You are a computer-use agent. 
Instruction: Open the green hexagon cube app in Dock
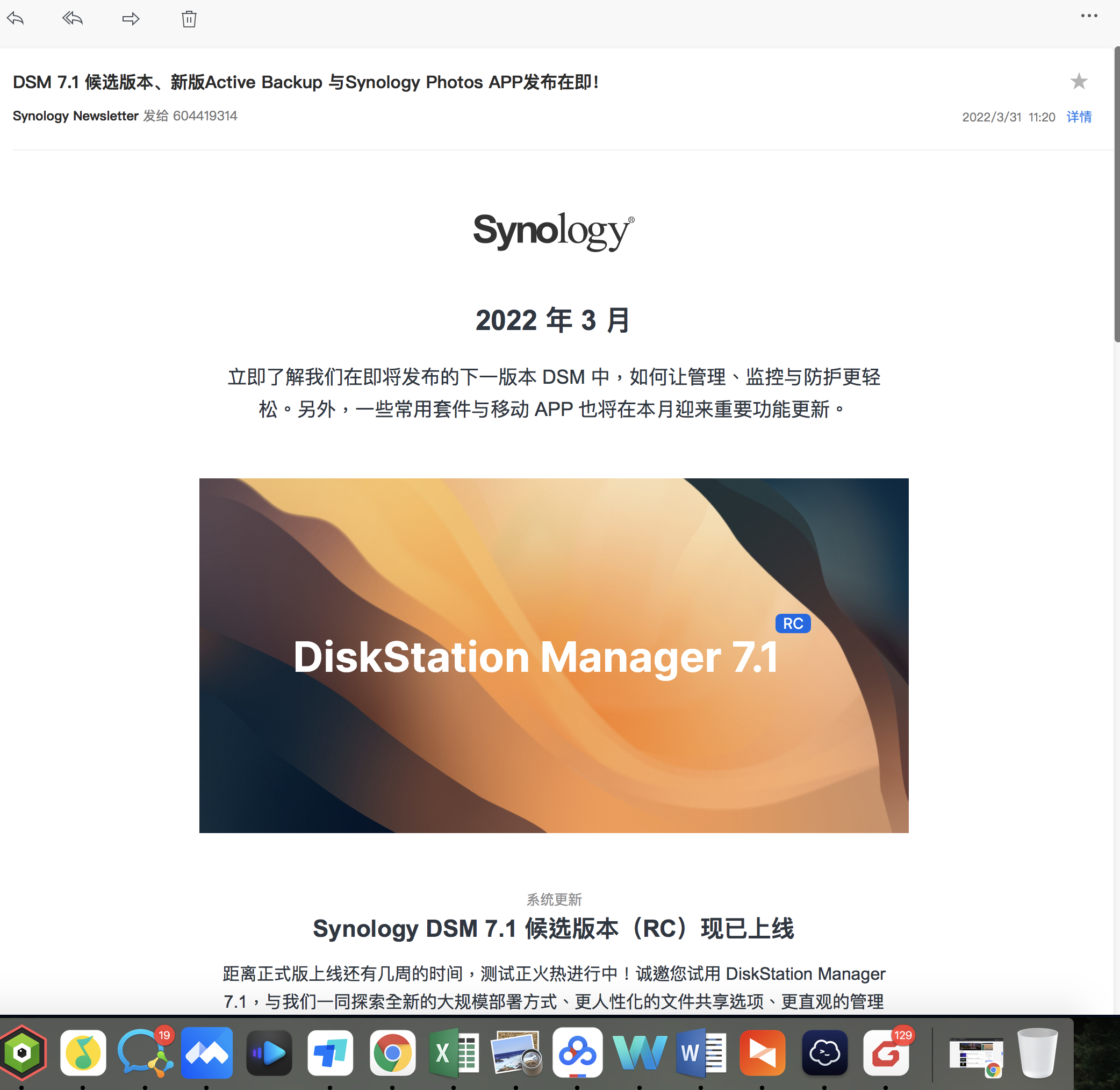pyautogui.click(x=23, y=1053)
